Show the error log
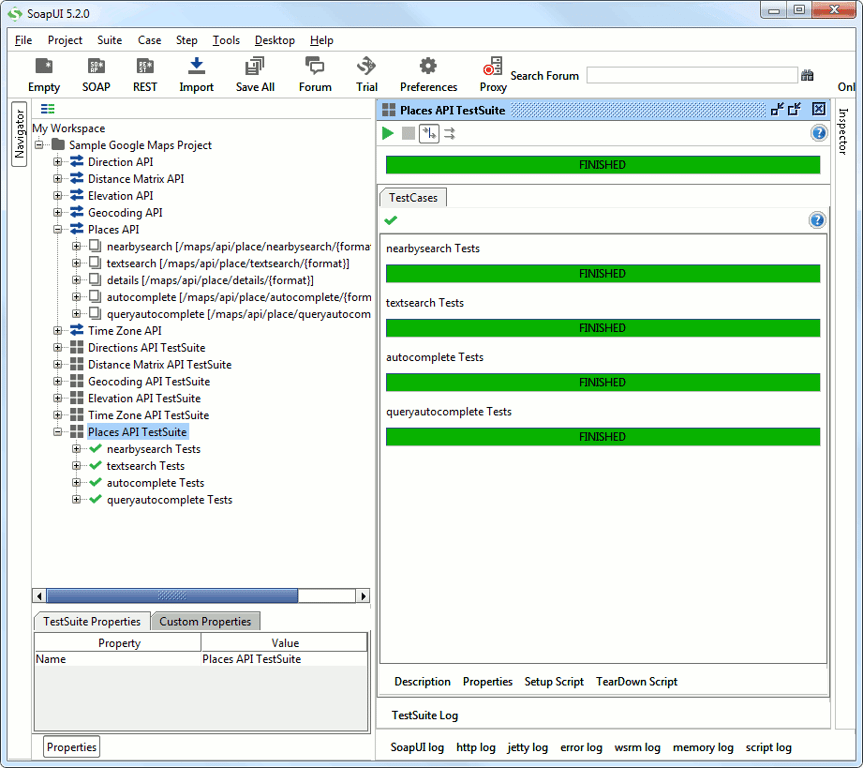 coord(581,747)
